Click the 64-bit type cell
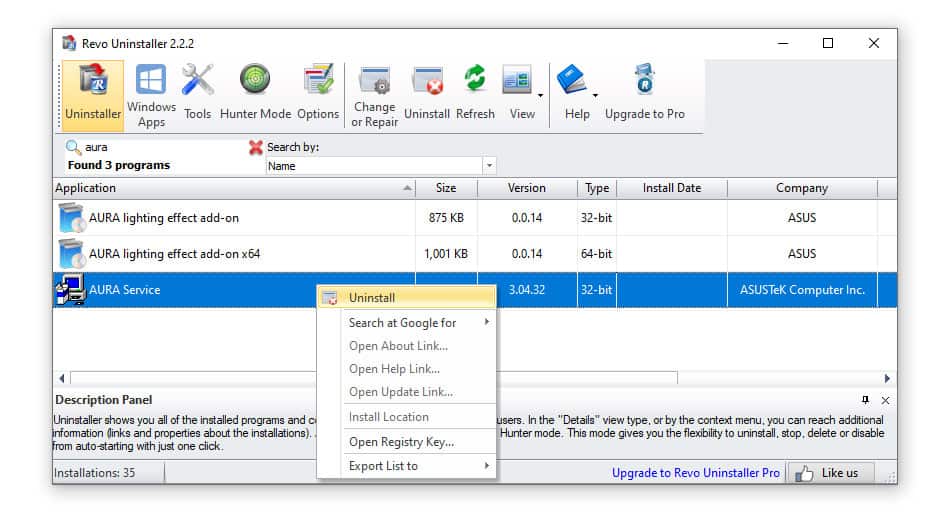The width and height of the screenshot is (949, 525). 597,254
